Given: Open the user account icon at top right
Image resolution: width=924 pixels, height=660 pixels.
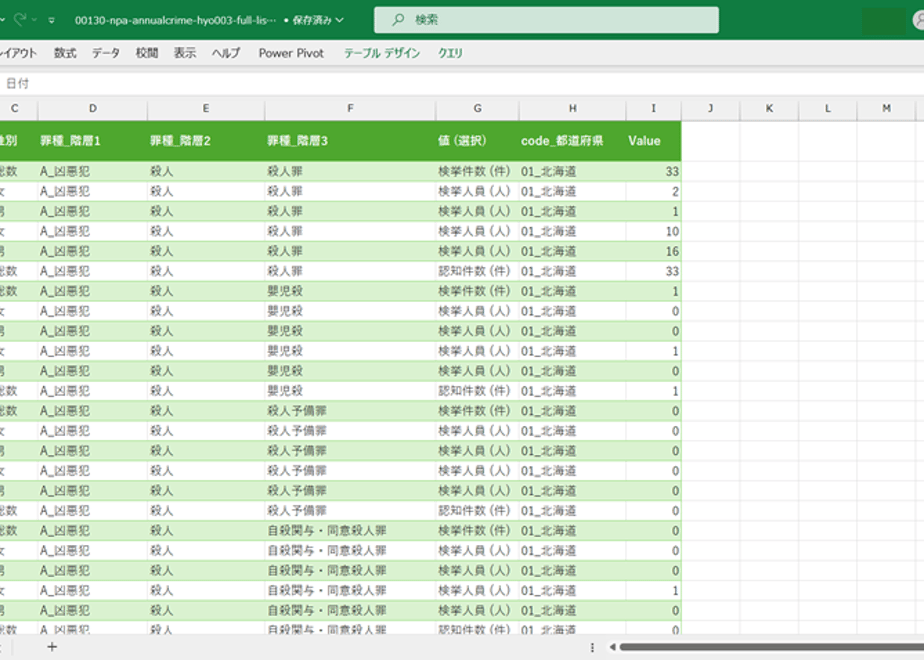Looking at the screenshot, I should point(919,20).
